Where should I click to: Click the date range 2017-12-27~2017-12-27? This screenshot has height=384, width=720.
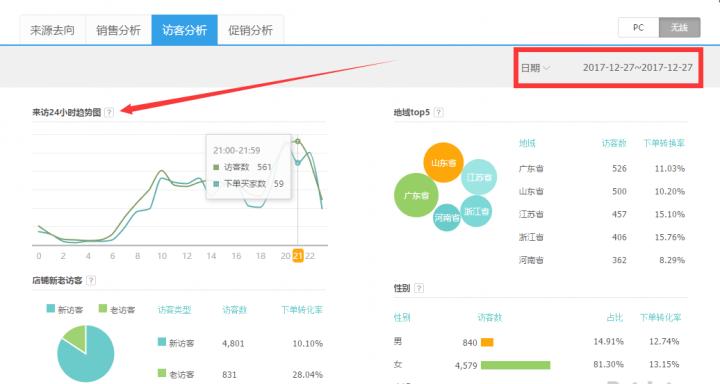(x=637, y=68)
